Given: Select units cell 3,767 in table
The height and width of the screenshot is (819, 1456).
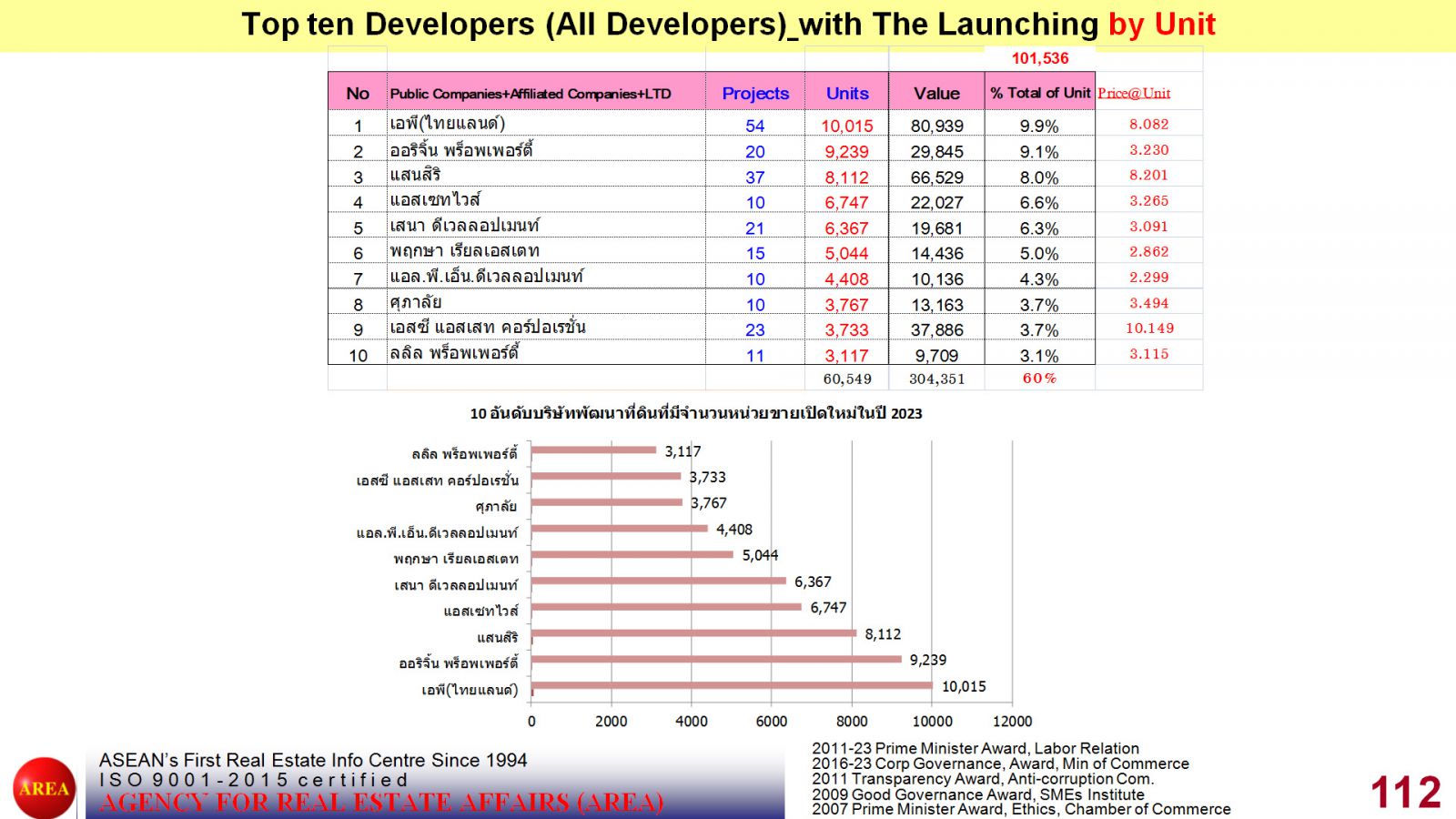Looking at the screenshot, I should click(847, 304).
